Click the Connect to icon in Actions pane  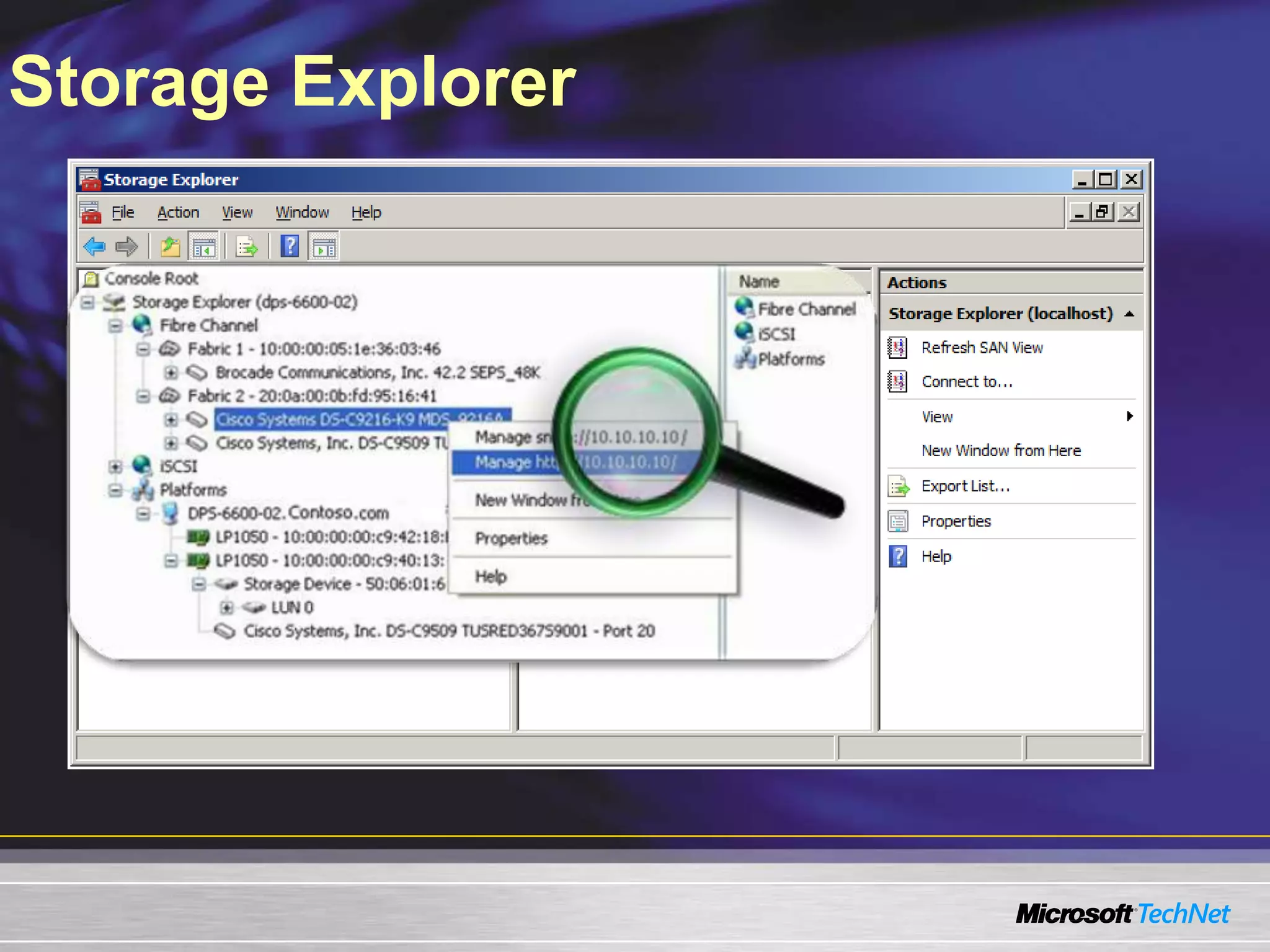tap(897, 382)
